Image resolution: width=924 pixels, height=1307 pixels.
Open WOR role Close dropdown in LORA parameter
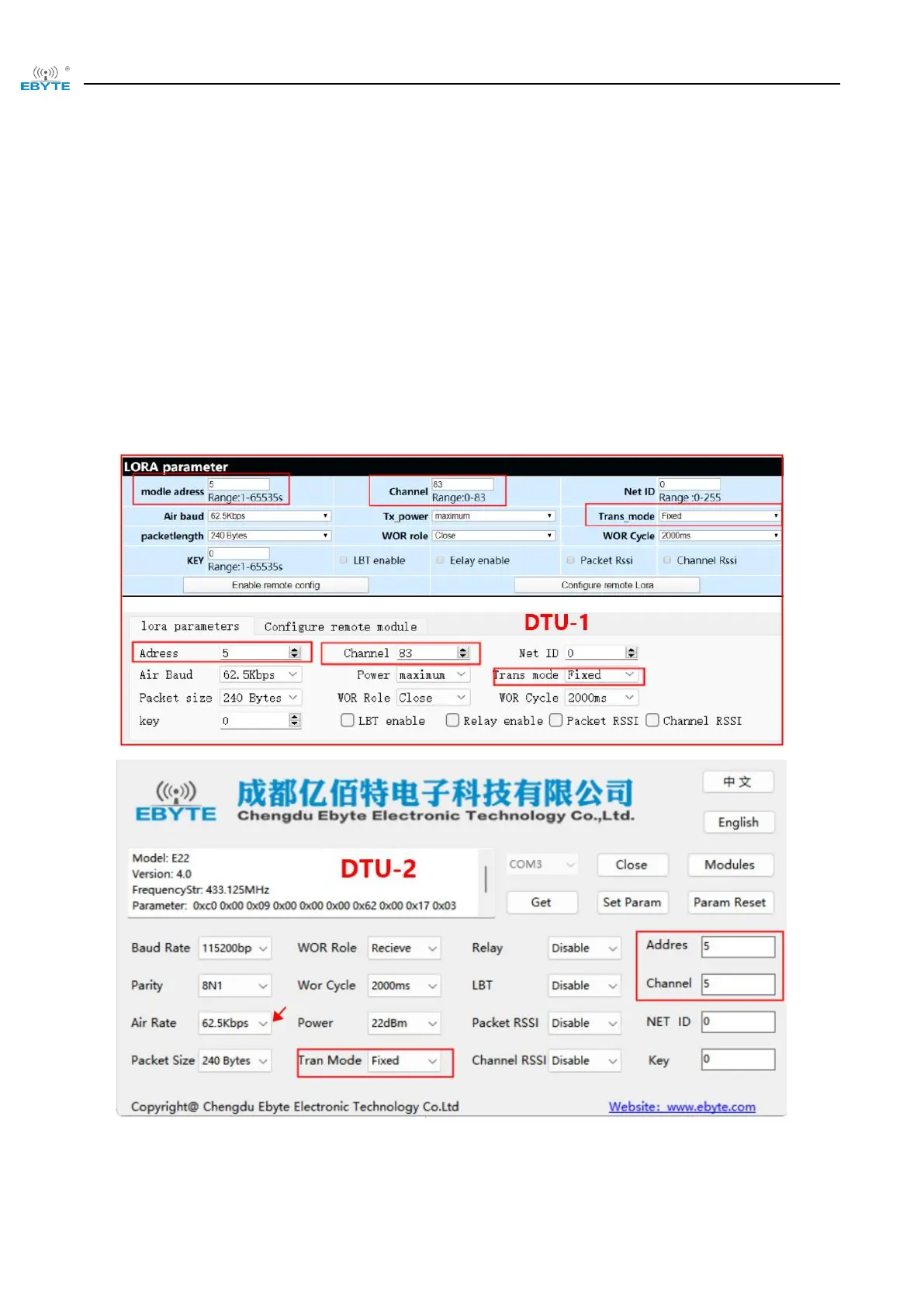(493, 536)
